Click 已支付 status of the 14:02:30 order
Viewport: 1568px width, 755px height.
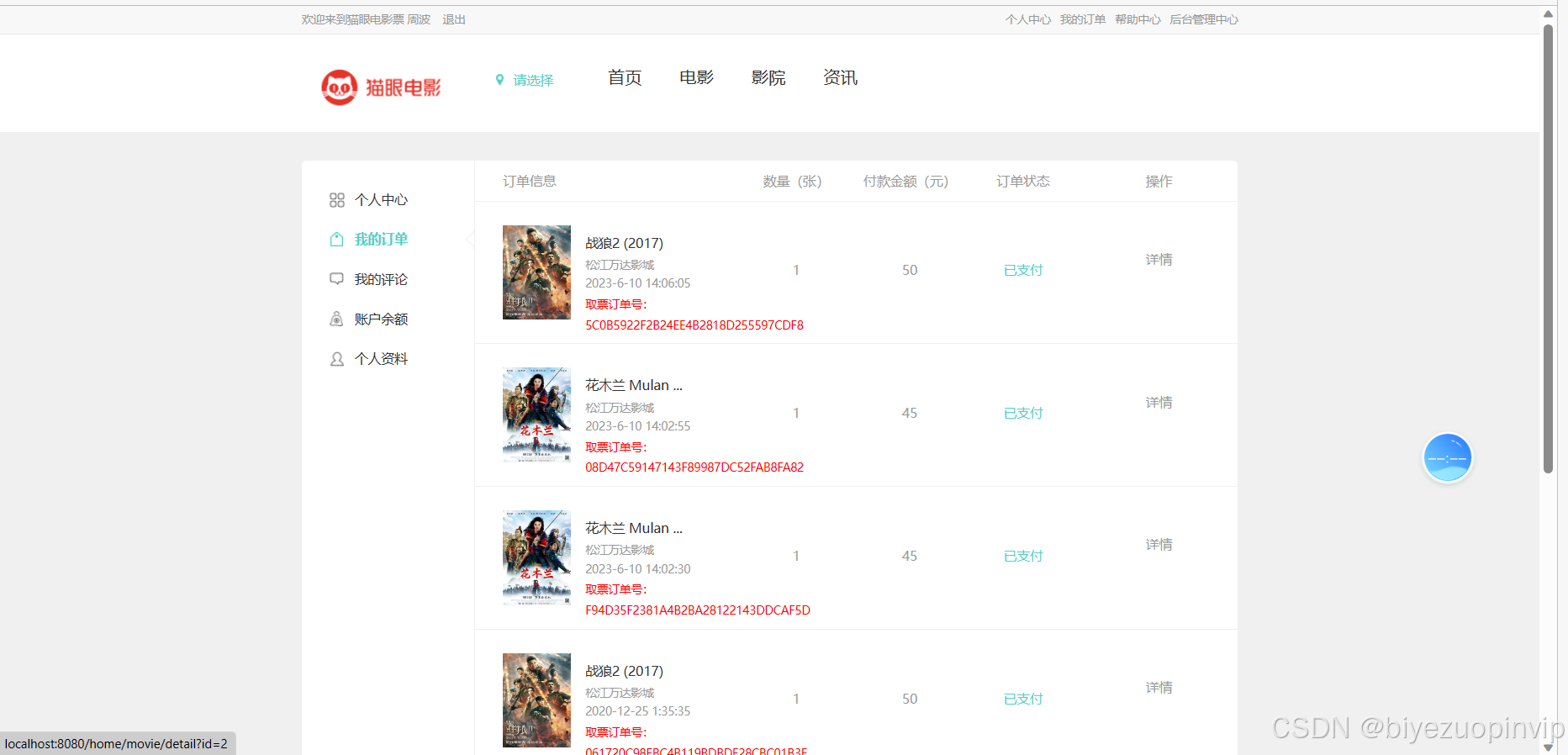pyautogui.click(x=1023, y=556)
